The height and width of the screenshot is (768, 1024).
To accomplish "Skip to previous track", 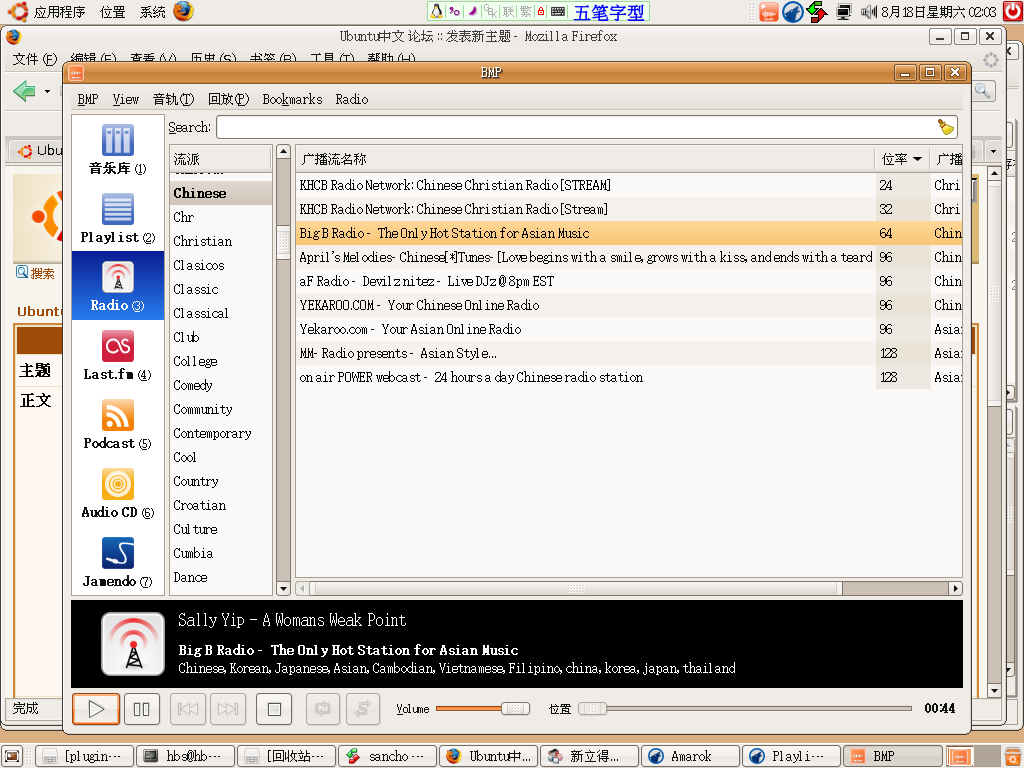I will pos(188,709).
